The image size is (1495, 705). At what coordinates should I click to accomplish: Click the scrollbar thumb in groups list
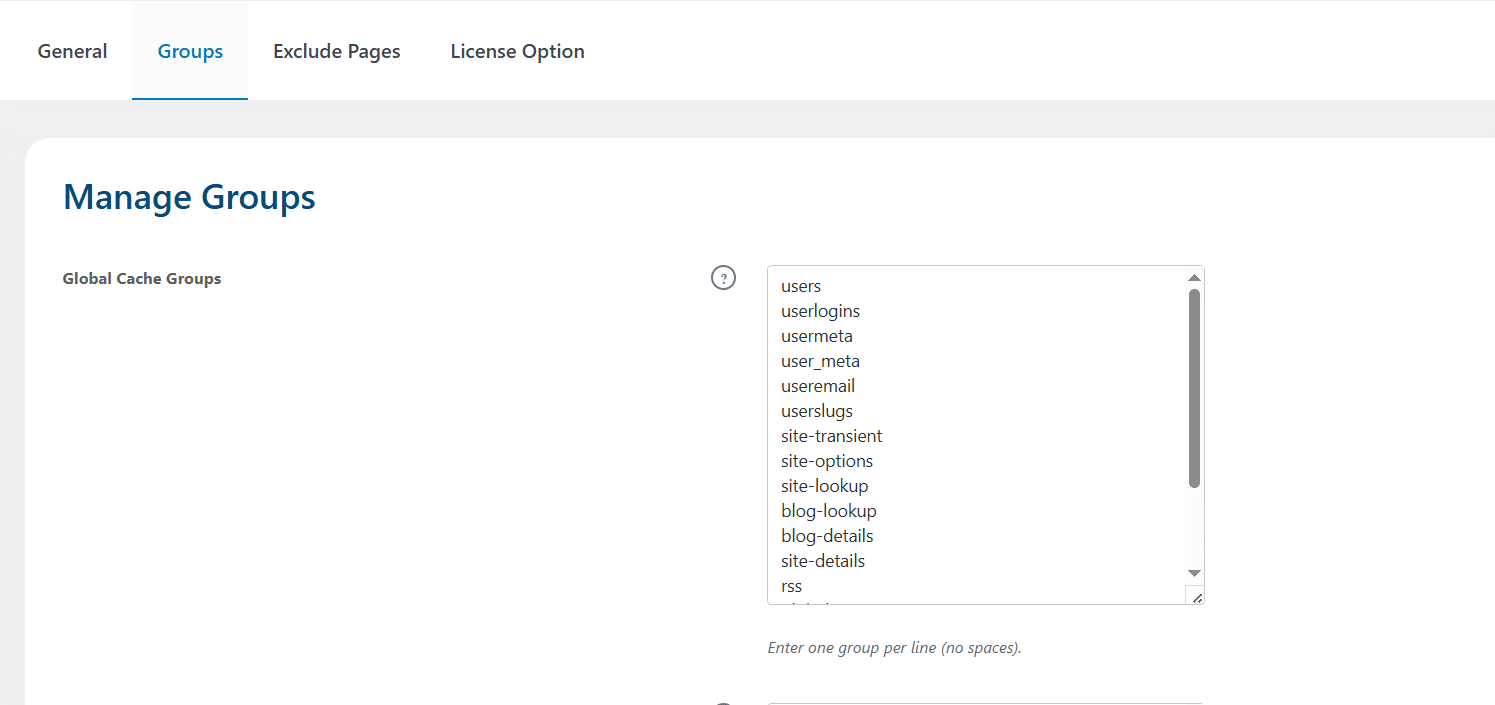(1194, 388)
